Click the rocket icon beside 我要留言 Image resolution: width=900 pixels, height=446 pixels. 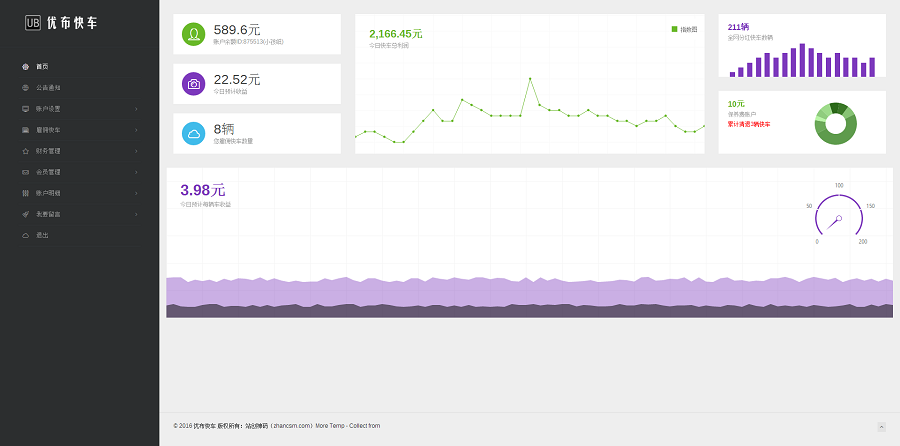click(x=26, y=214)
